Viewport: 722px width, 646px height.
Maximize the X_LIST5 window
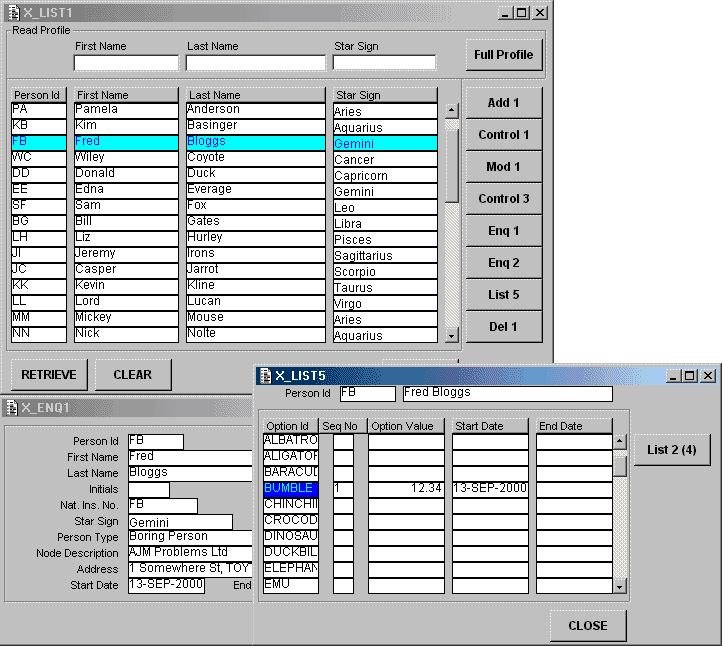(x=690, y=376)
